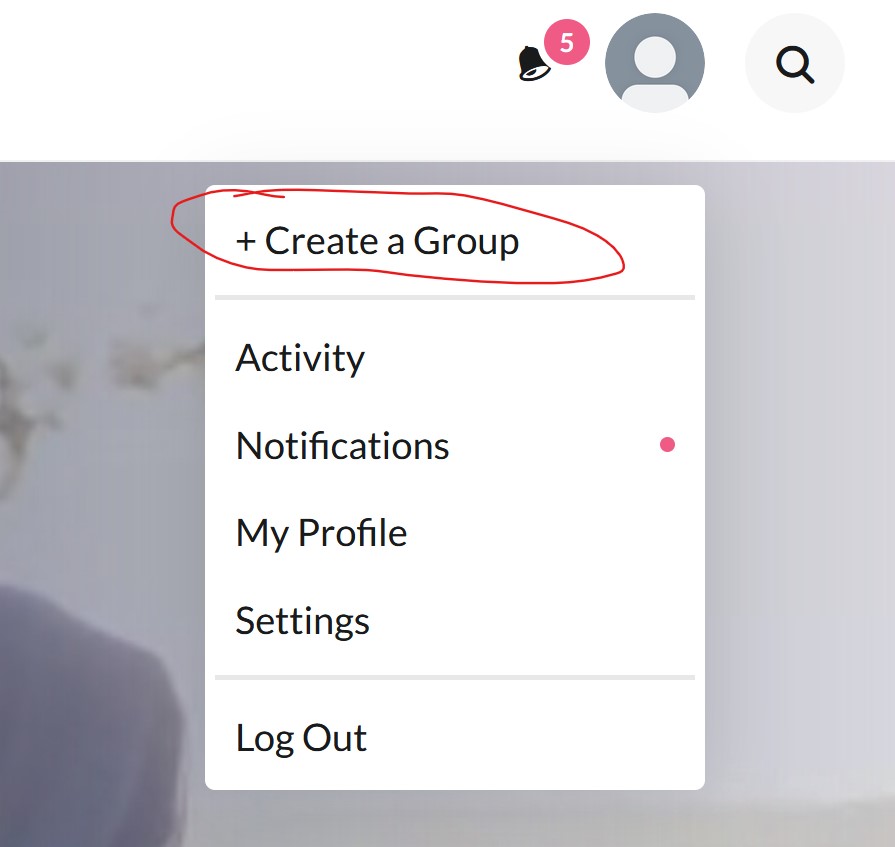Open search with the magnifying glass icon

click(x=795, y=64)
